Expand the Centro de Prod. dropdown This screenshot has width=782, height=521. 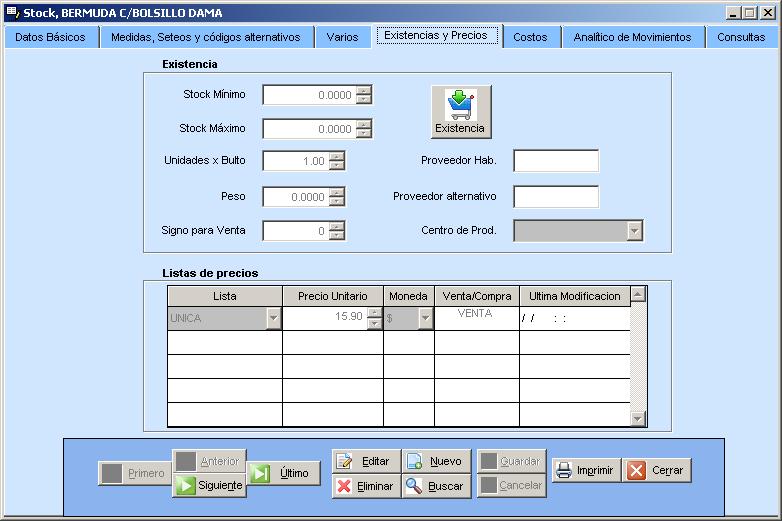(634, 231)
